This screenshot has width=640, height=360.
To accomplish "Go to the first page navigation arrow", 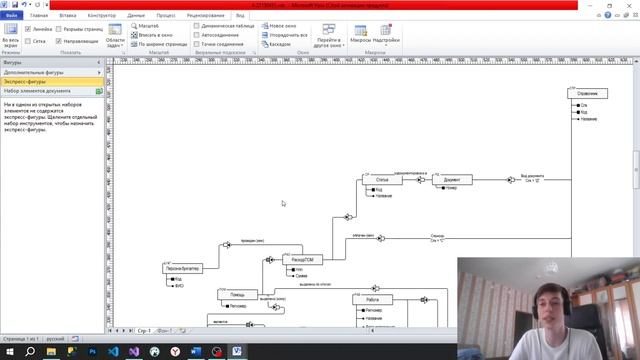I will coord(110,331).
